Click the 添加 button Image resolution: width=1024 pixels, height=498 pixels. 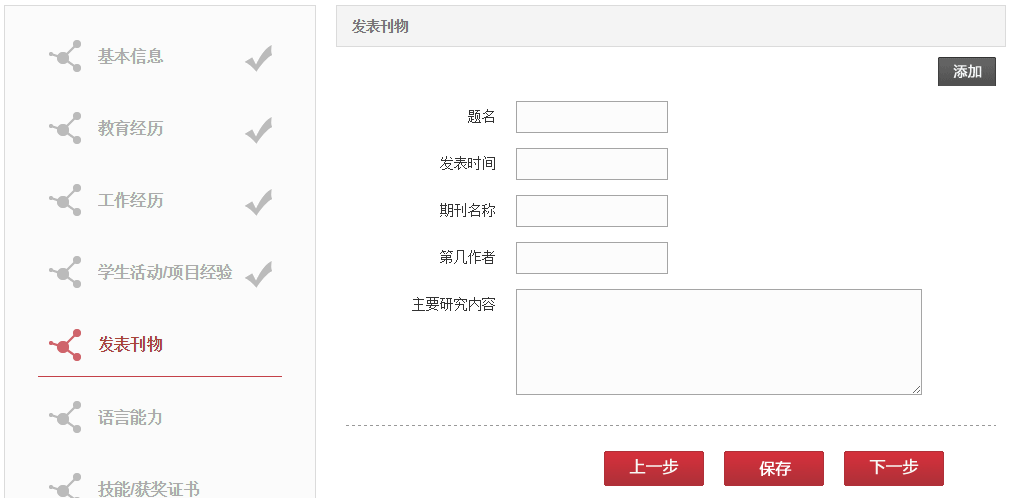(x=967, y=72)
